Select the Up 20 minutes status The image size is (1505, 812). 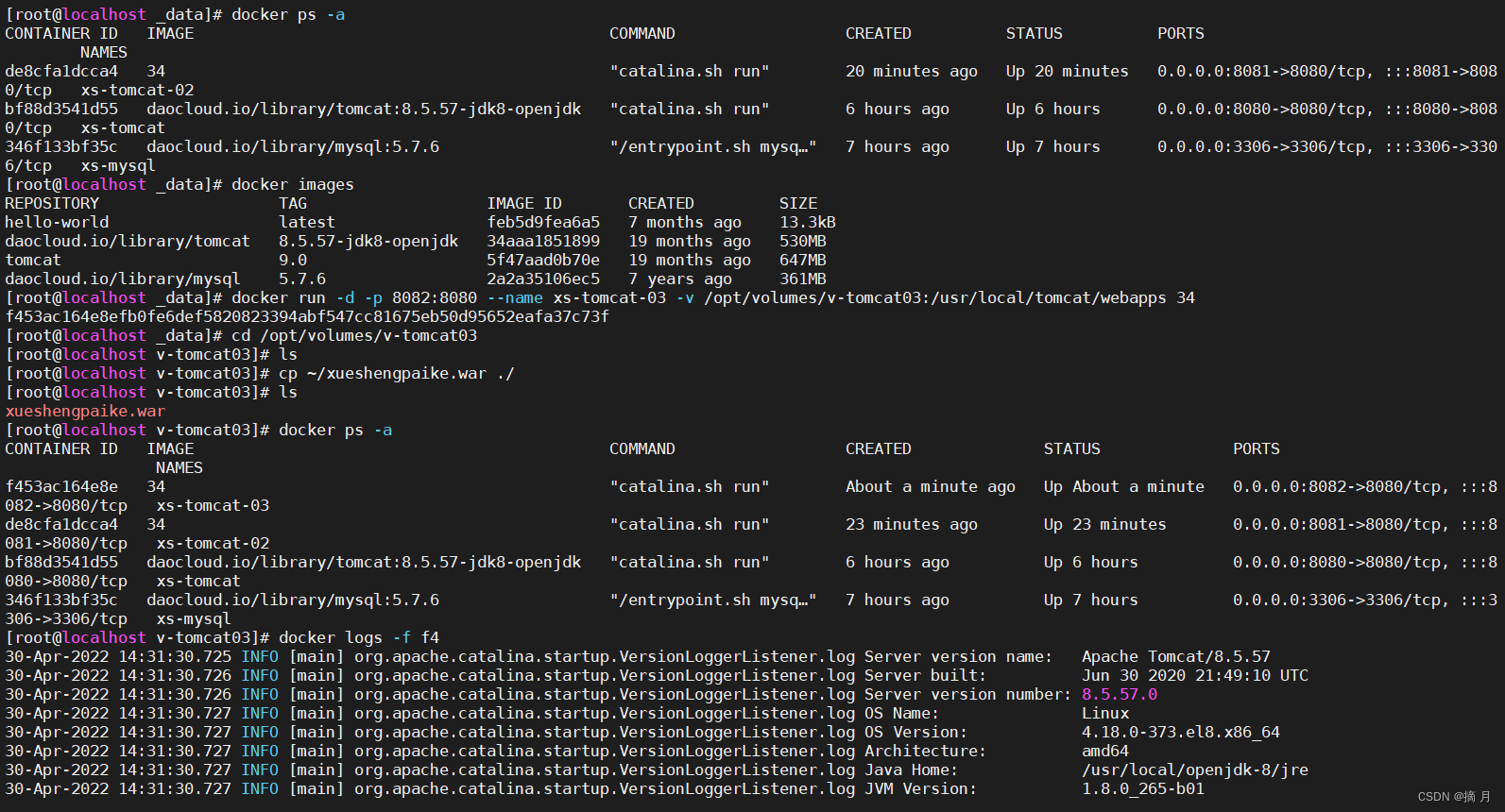(x=1068, y=71)
